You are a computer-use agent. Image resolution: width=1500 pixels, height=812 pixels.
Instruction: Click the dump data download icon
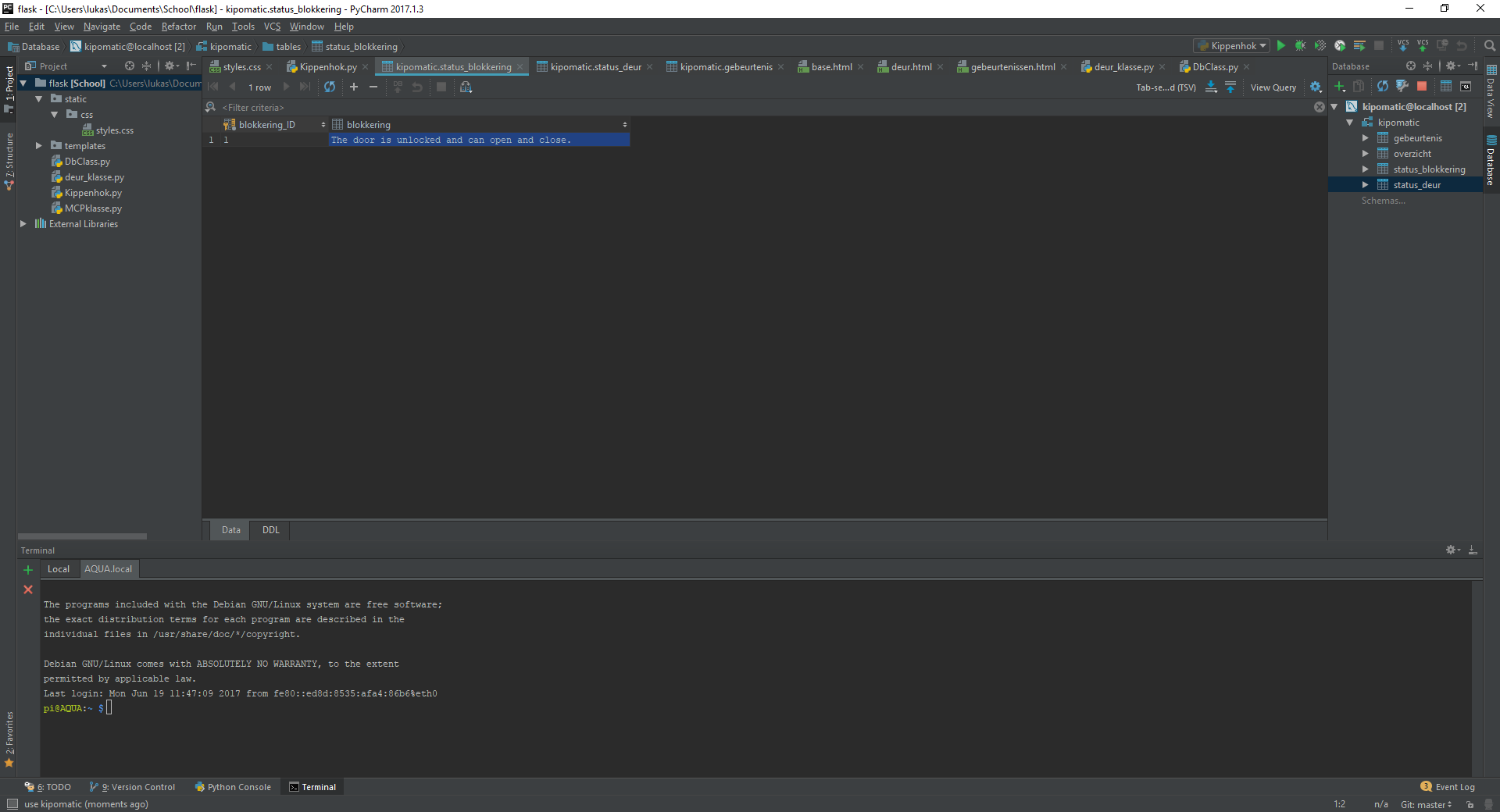coord(1211,87)
